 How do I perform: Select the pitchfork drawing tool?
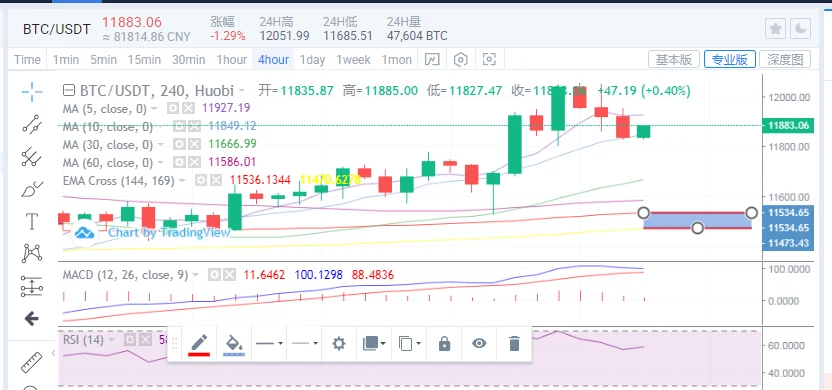(x=32, y=157)
